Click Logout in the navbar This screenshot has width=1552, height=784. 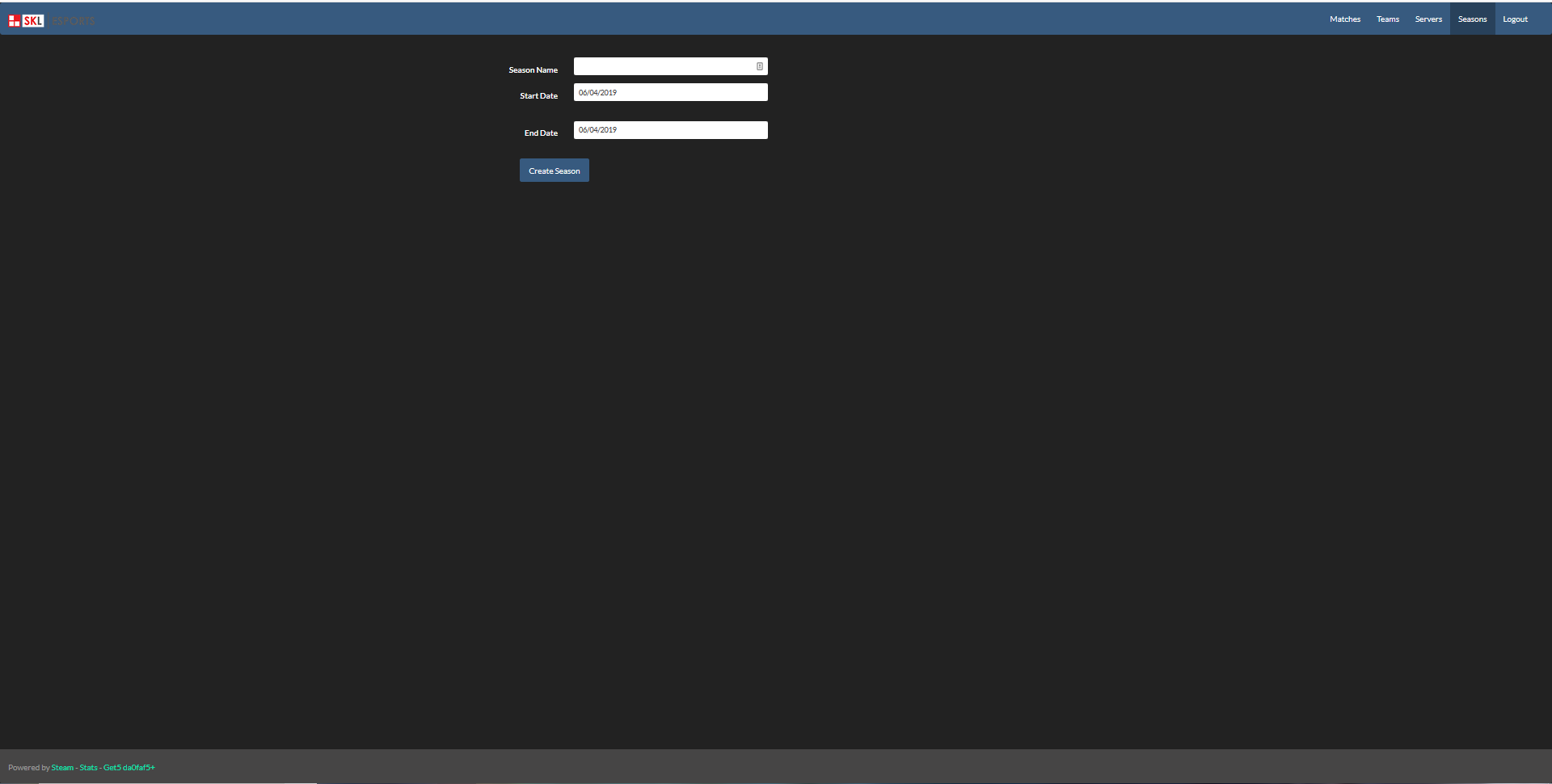pos(1515,19)
